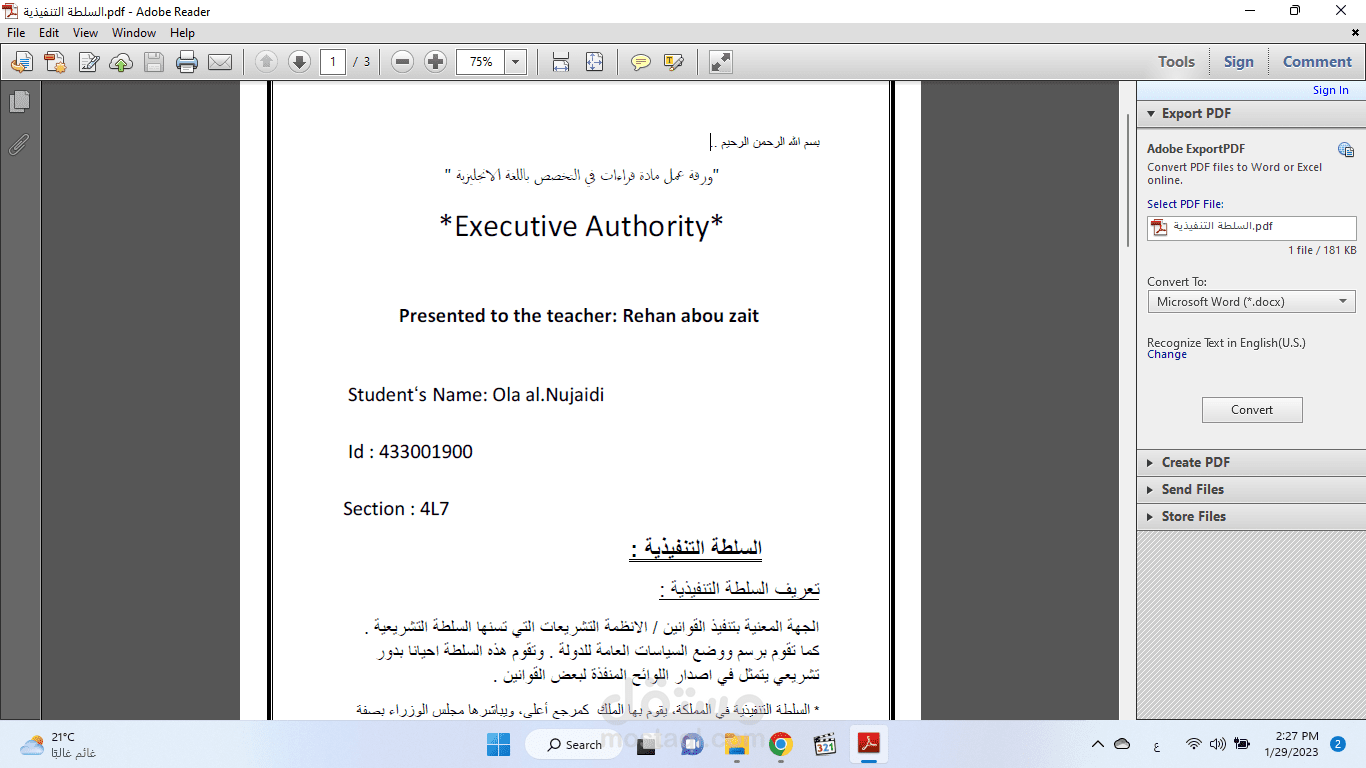Click the 'Section : 4L7' text

click(x=396, y=509)
